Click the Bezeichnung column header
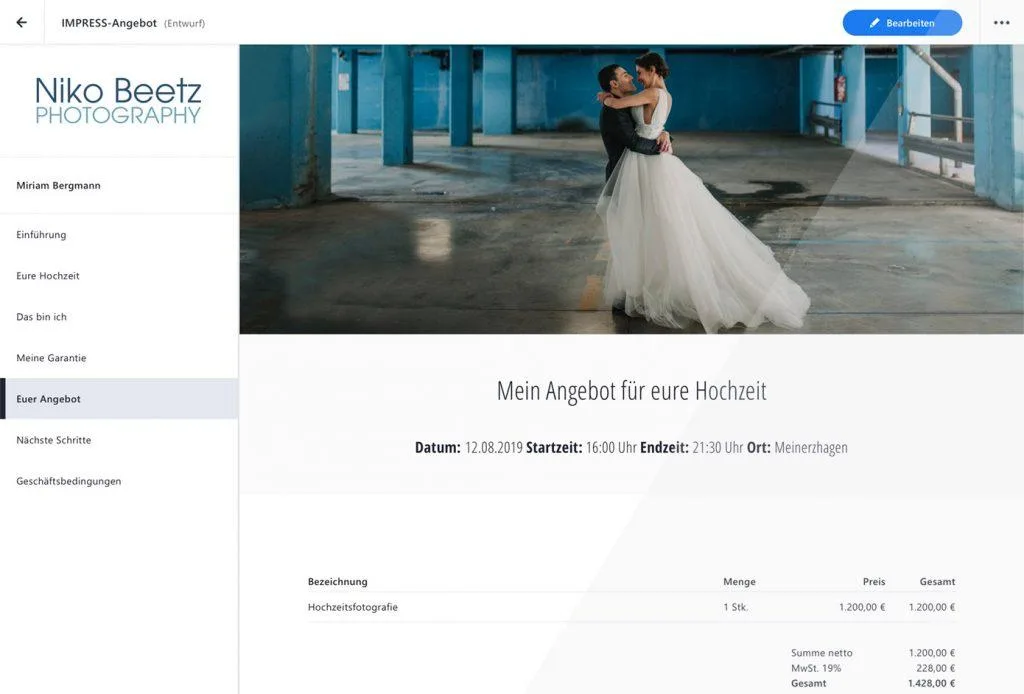Image resolution: width=1024 pixels, height=694 pixels. [338, 582]
